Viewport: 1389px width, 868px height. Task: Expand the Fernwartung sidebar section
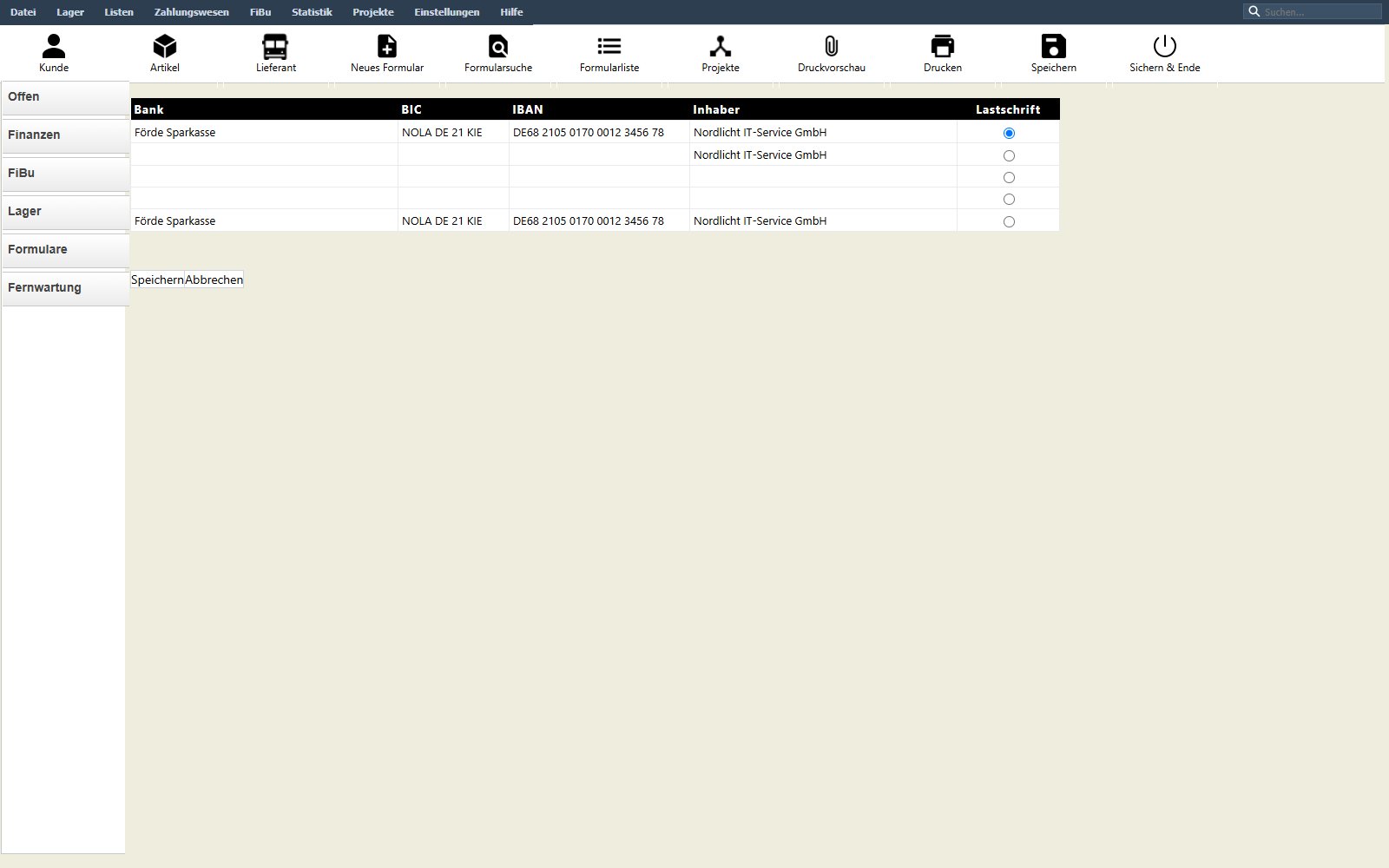coord(66,288)
